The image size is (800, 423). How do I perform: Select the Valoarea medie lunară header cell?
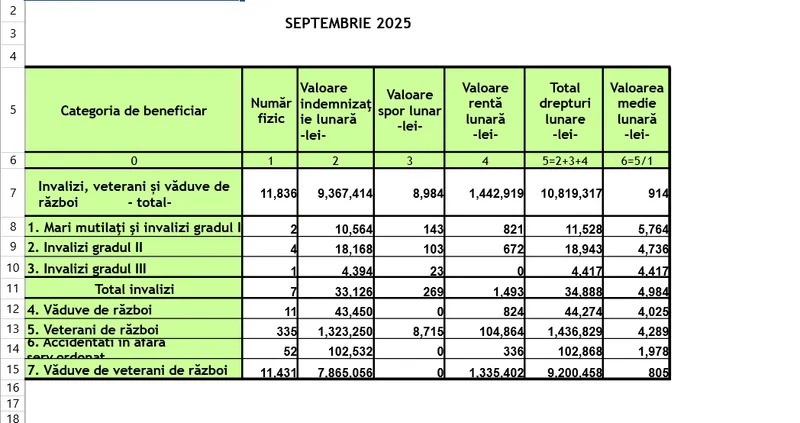click(x=636, y=110)
